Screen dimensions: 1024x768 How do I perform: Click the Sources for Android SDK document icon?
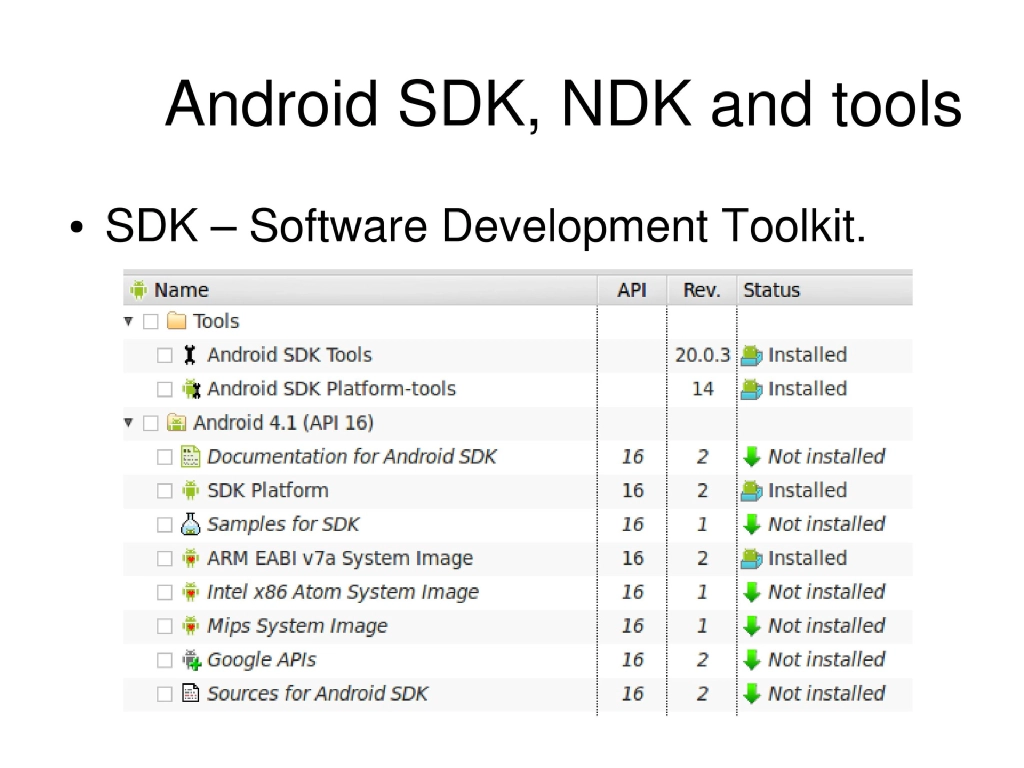tap(189, 693)
